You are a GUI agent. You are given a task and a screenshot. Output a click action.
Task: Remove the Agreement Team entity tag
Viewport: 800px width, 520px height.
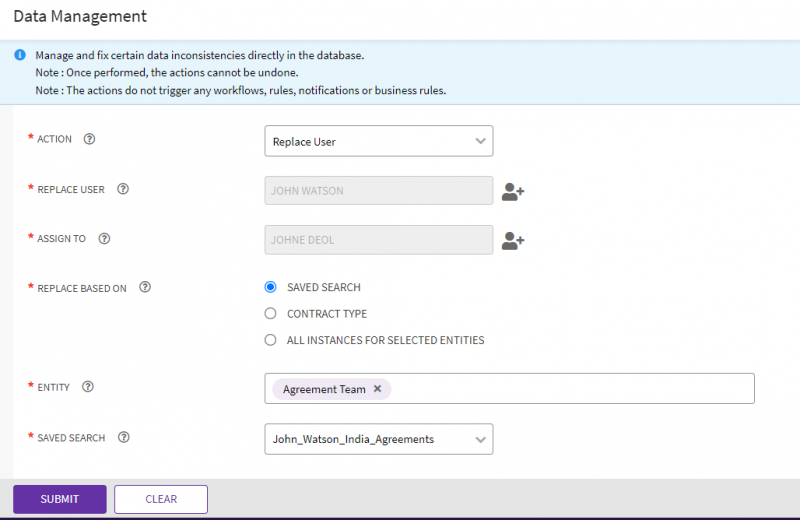pos(378,389)
